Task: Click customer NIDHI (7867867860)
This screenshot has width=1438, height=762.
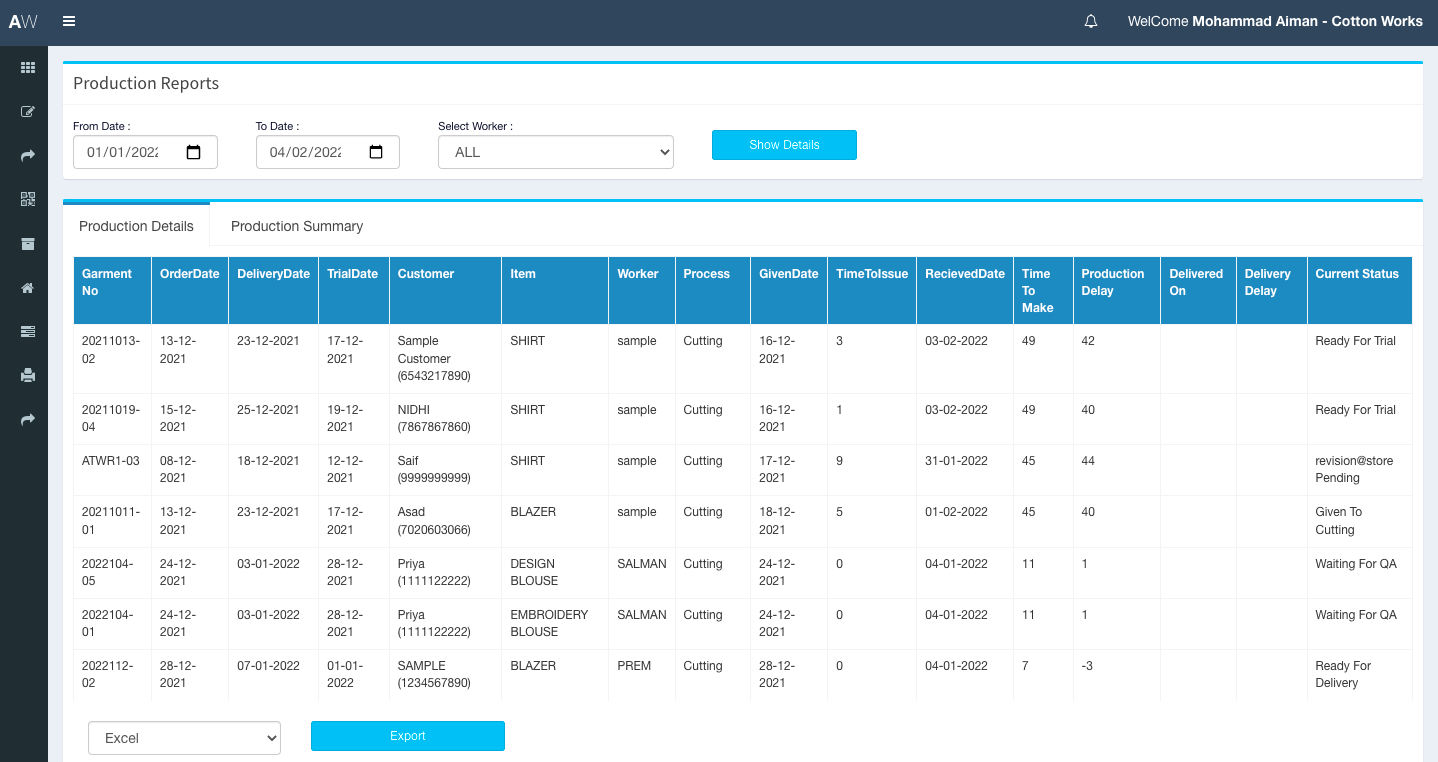Action: 434,418
